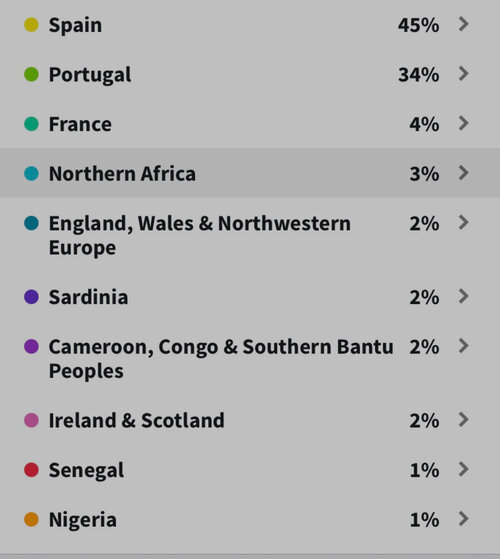Viewport: 500px width, 559px height.
Task: Select the Northern Africa region label
Action: click(x=122, y=174)
